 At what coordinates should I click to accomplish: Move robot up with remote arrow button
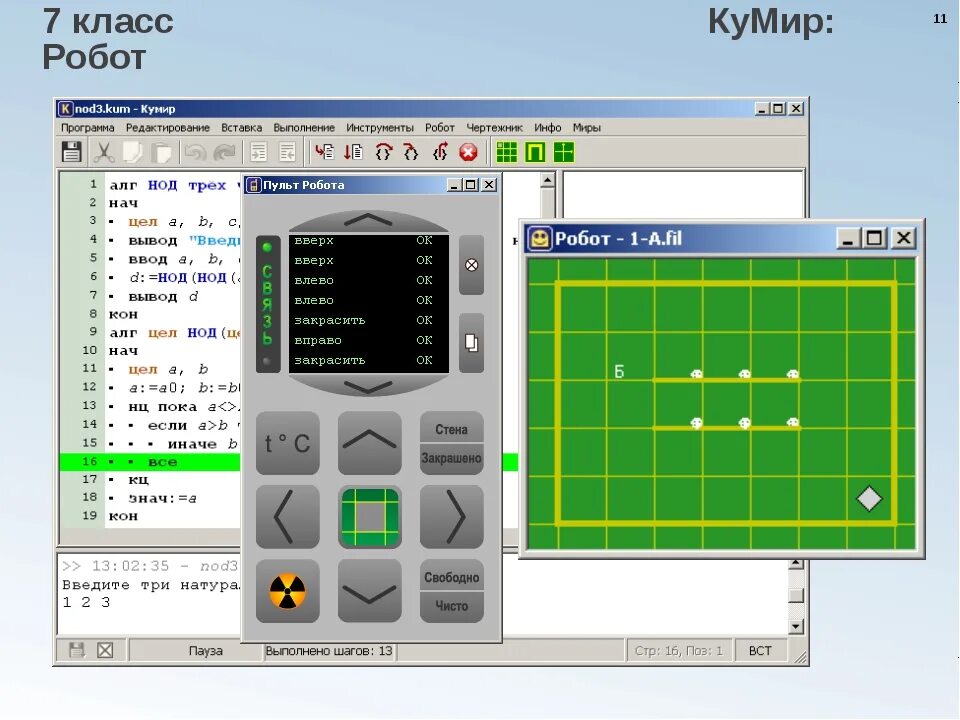click(370, 443)
